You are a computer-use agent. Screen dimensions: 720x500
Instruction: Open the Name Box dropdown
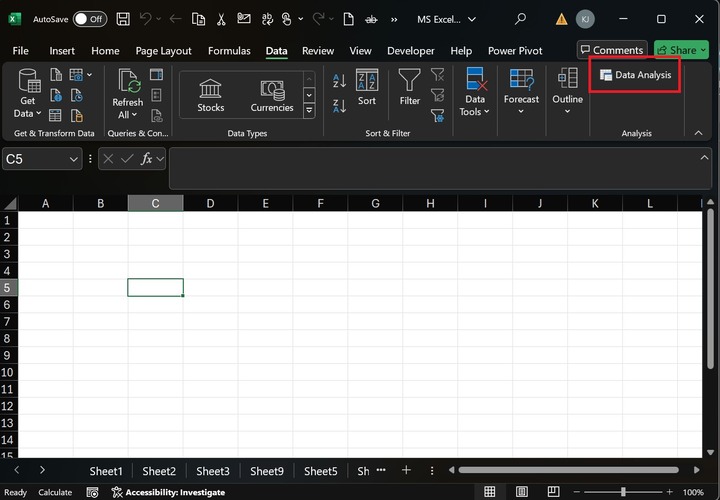(x=74, y=159)
